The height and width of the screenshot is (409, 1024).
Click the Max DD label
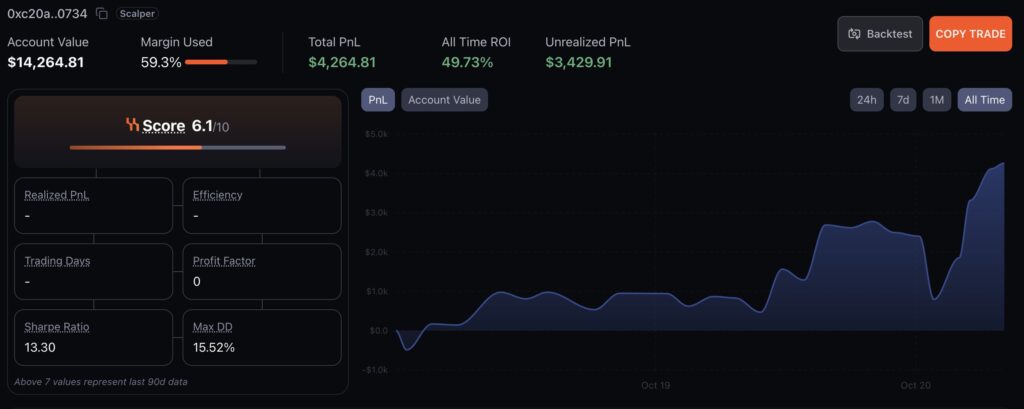click(x=213, y=327)
